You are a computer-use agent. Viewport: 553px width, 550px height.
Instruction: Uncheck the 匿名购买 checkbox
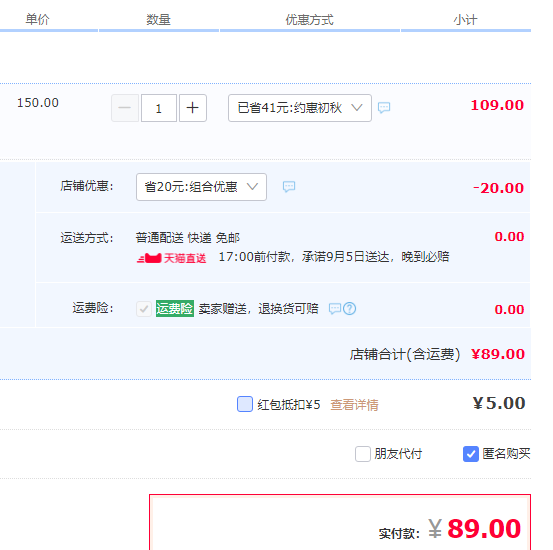coord(471,454)
